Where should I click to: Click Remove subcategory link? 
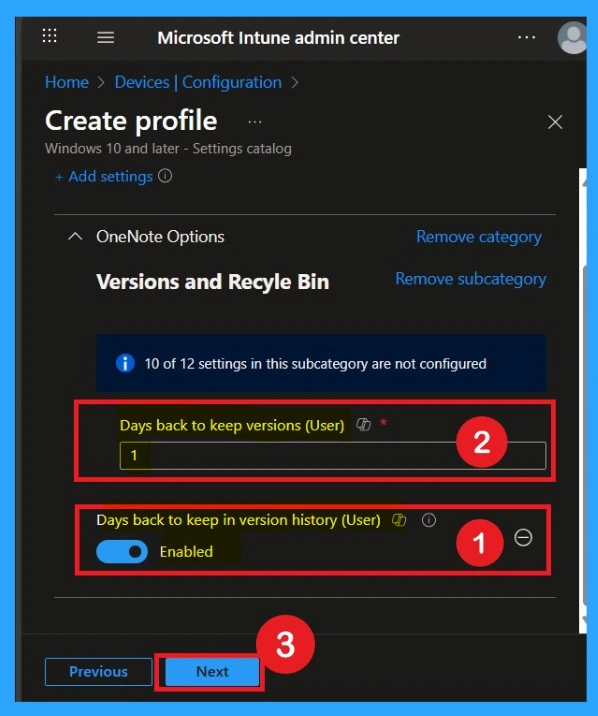471,279
